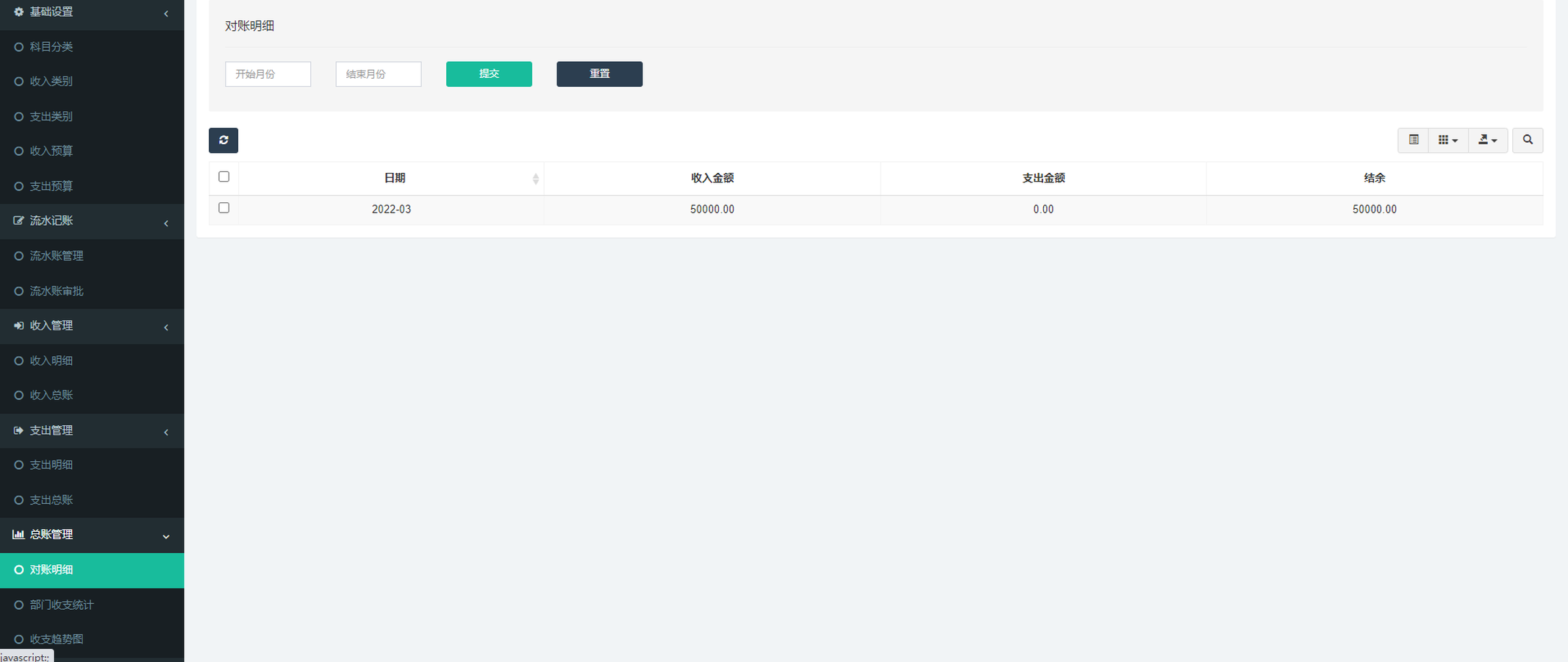Click the gear icon beside 基础设置
The image size is (1568, 662).
click(x=19, y=12)
